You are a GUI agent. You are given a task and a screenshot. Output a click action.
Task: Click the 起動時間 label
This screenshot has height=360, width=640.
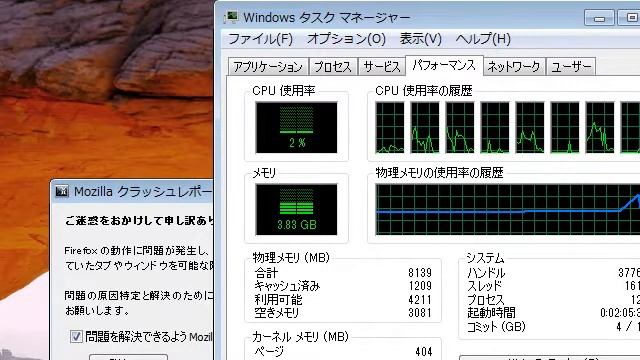(x=491, y=313)
